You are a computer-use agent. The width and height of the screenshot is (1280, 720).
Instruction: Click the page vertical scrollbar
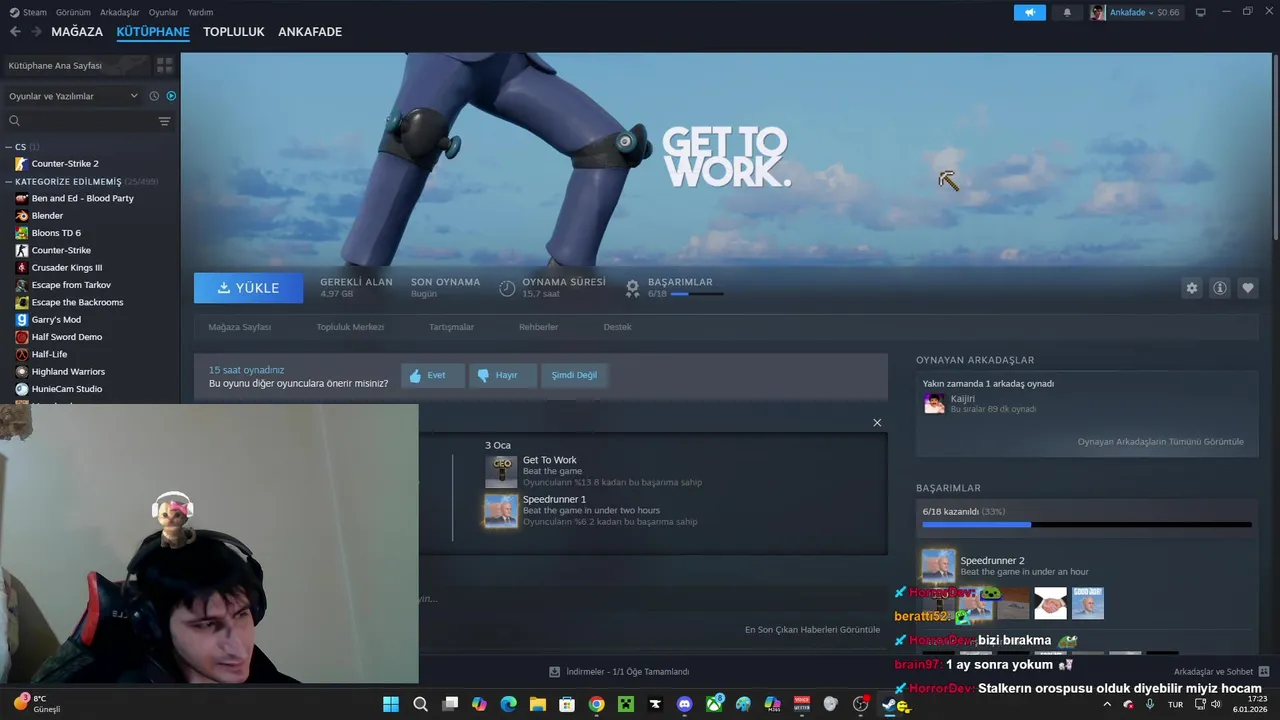(1274, 145)
